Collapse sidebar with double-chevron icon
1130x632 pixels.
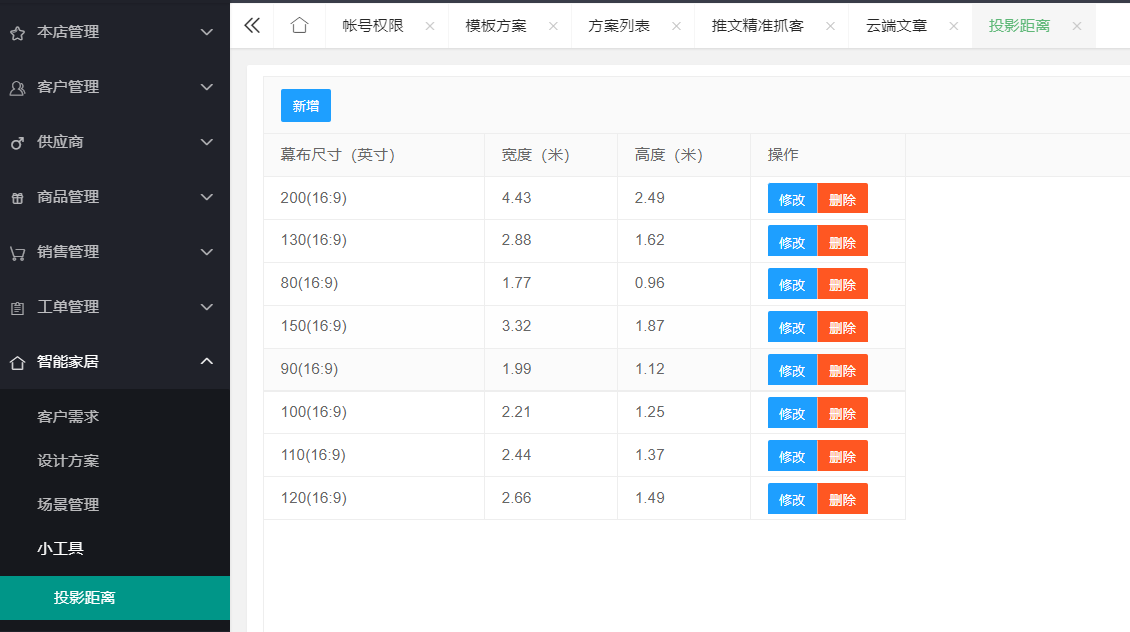click(x=252, y=26)
